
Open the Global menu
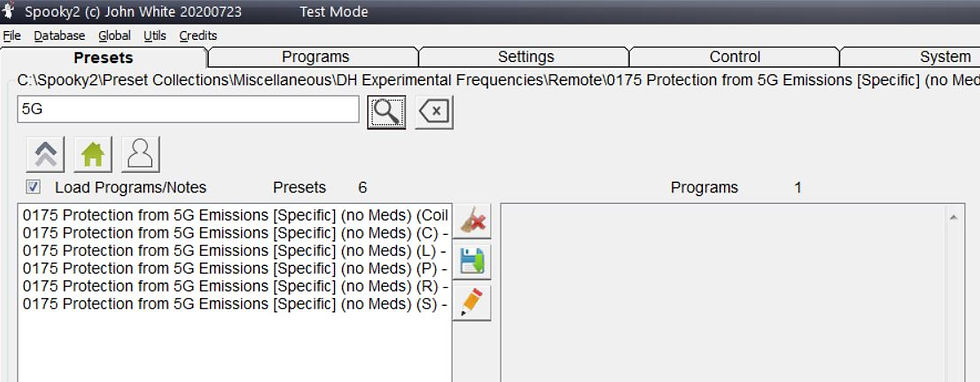tap(114, 36)
